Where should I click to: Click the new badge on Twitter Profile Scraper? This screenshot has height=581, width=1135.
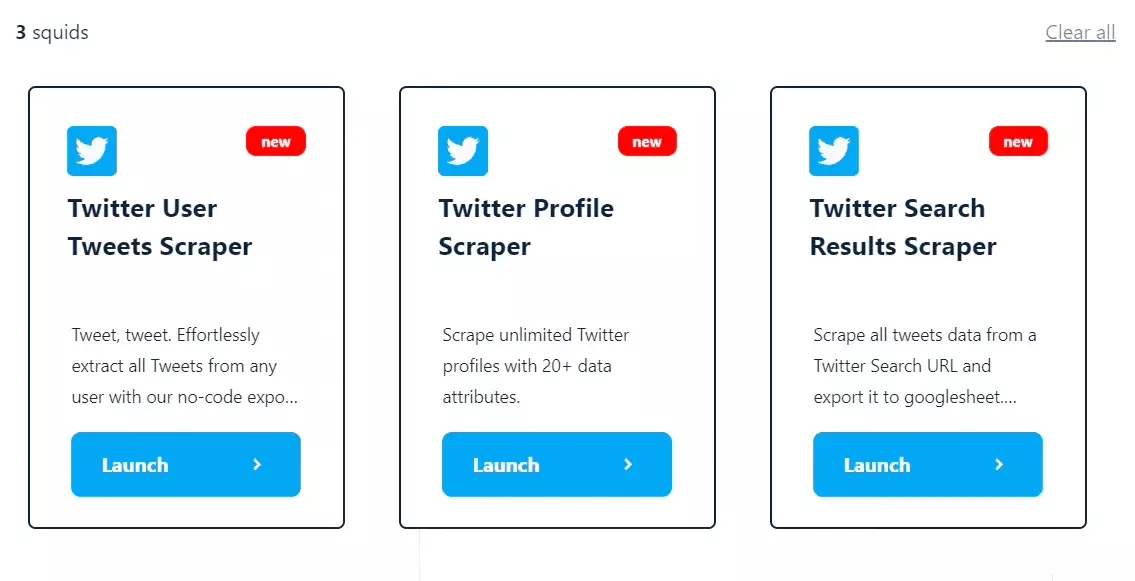pyautogui.click(x=647, y=142)
